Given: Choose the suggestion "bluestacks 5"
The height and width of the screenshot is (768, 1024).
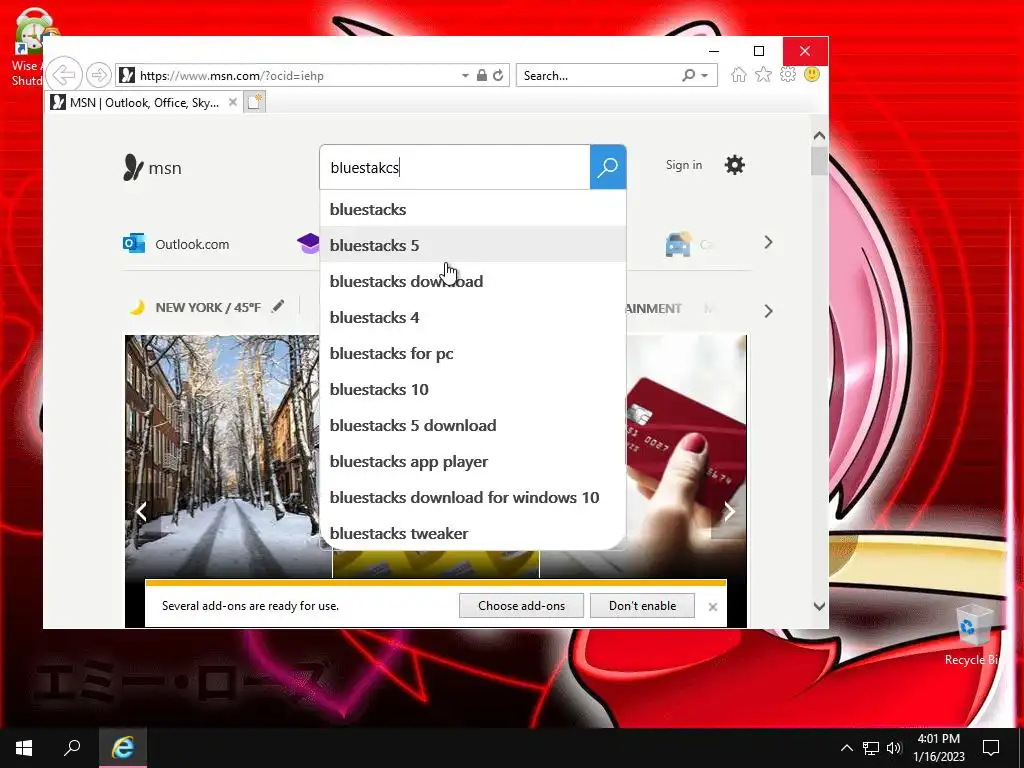Looking at the screenshot, I should tap(473, 246).
